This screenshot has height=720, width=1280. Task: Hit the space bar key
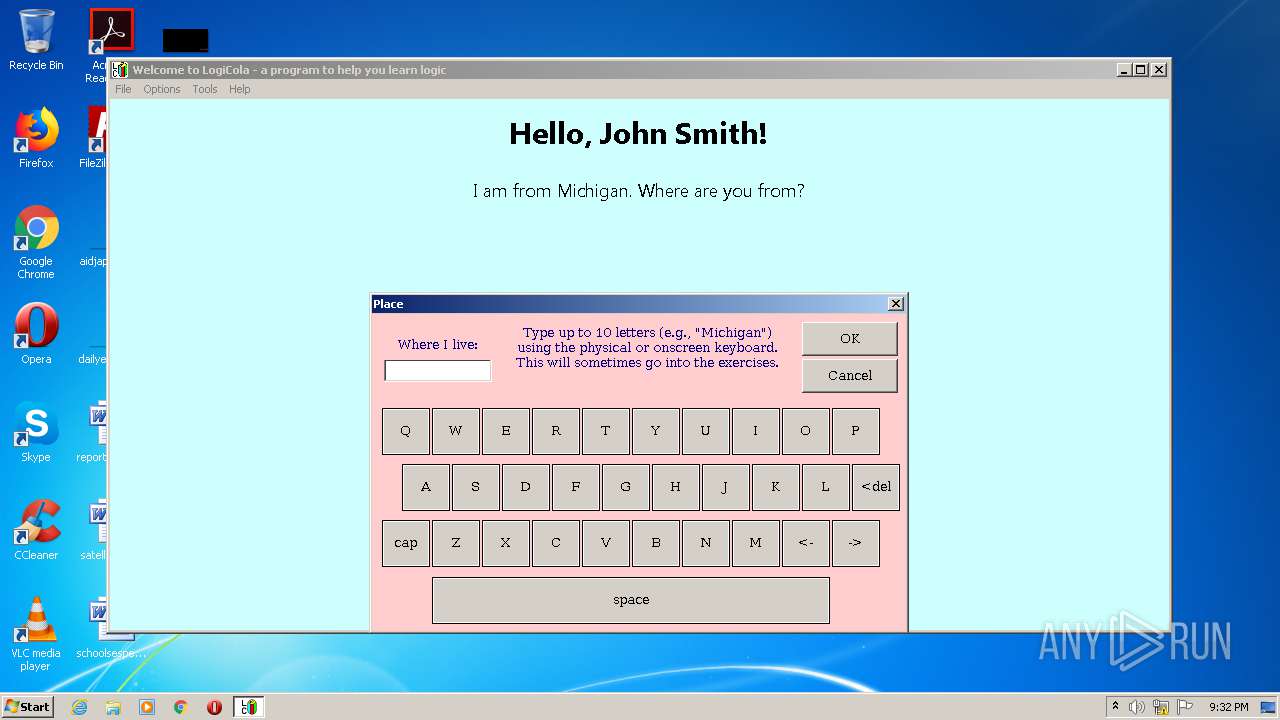pyautogui.click(x=631, y=600)
